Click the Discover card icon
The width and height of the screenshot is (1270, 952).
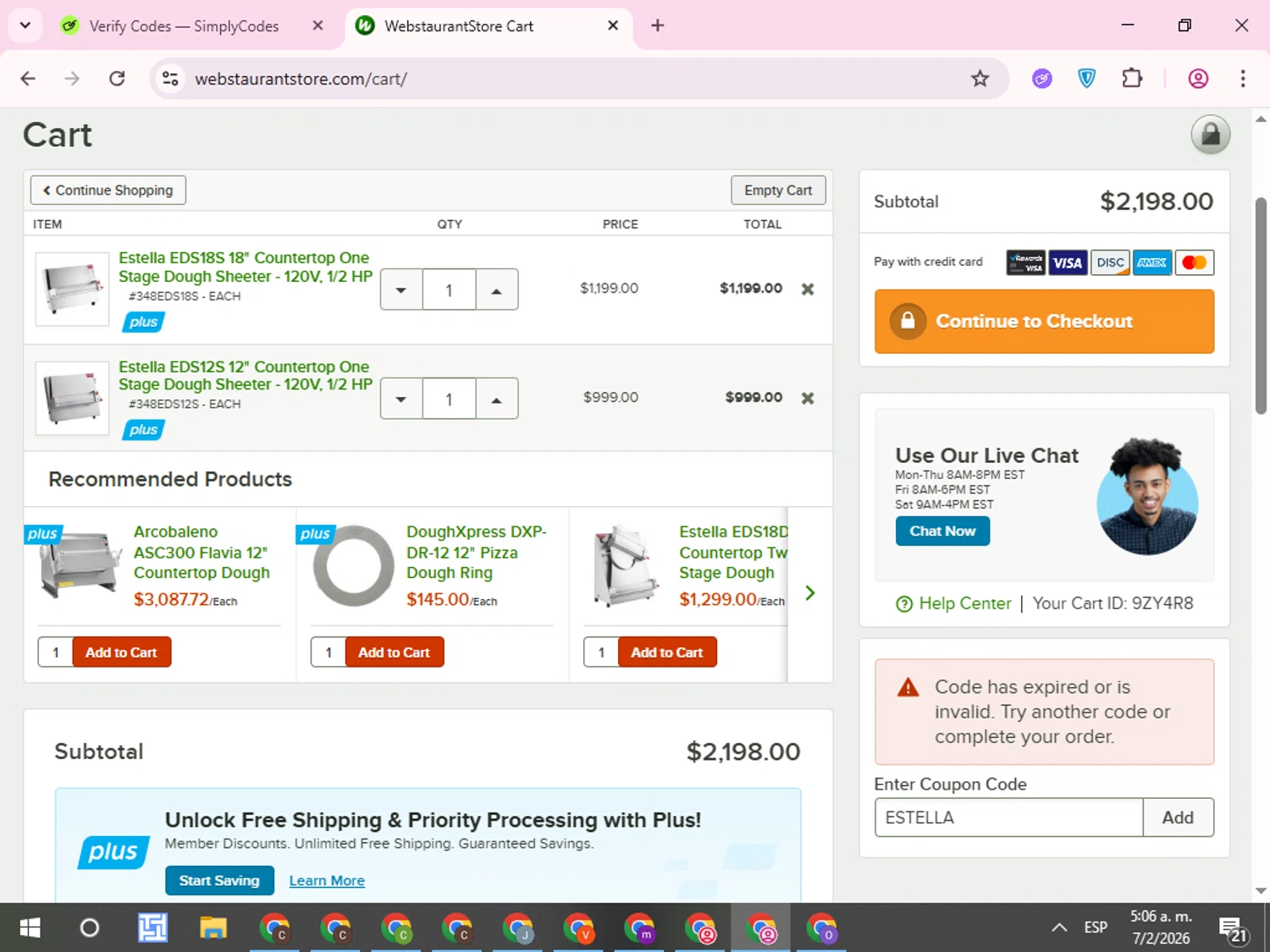point(1110,263)
